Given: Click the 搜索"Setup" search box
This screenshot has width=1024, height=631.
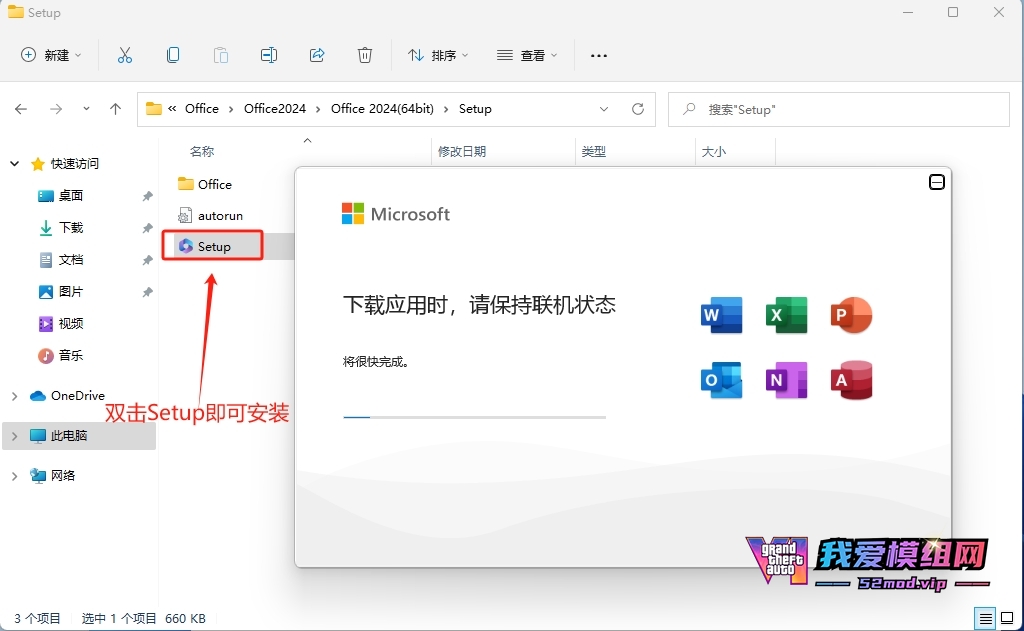Looking at the screenshot, I should coord(839,109).
